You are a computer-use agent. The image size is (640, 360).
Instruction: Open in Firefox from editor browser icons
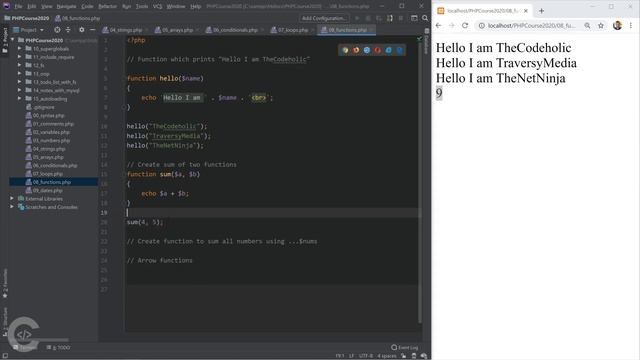pyautogui.click(x=356, y=50)
